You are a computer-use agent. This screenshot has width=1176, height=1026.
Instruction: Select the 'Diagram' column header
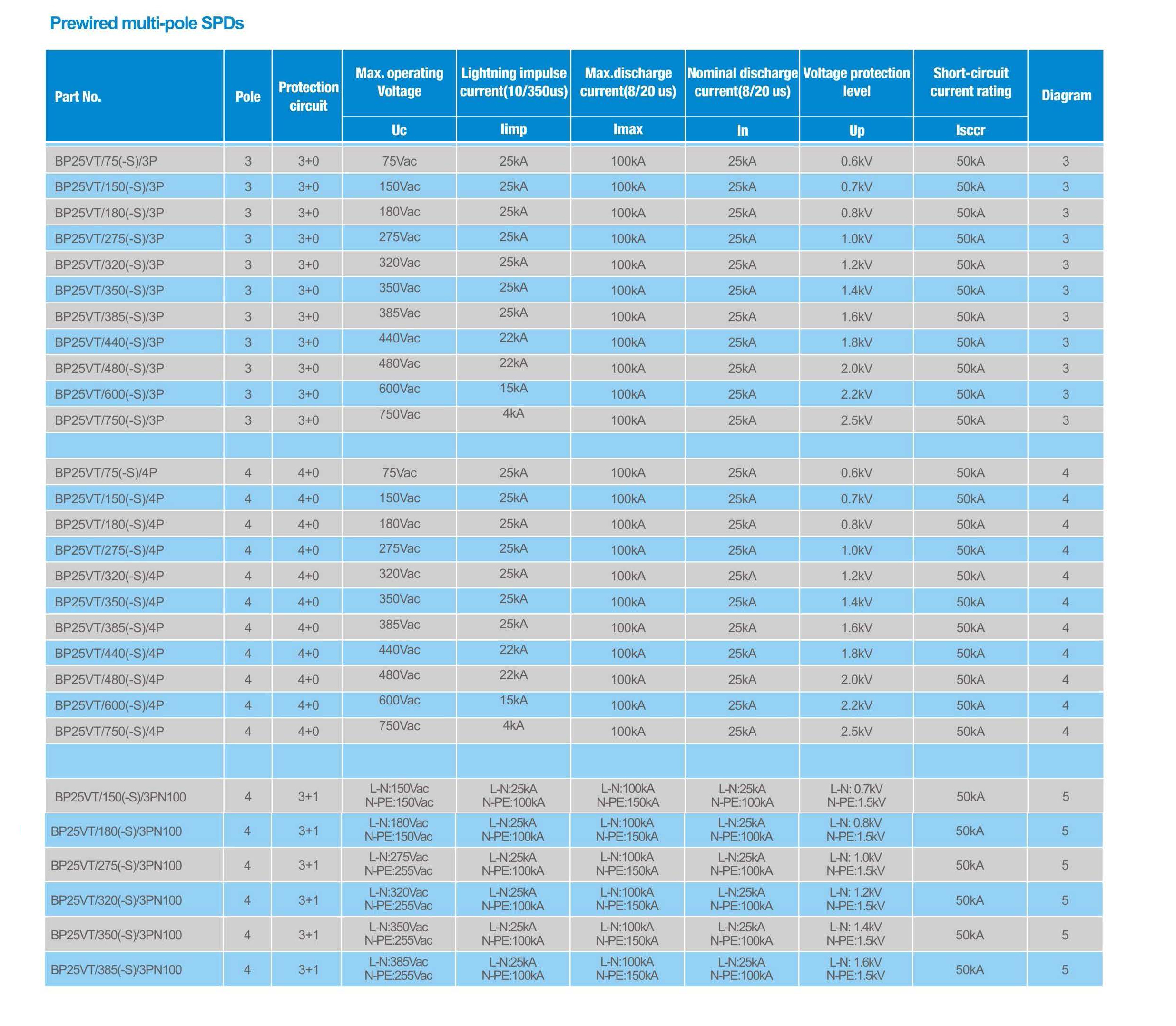click(1066, 96)
